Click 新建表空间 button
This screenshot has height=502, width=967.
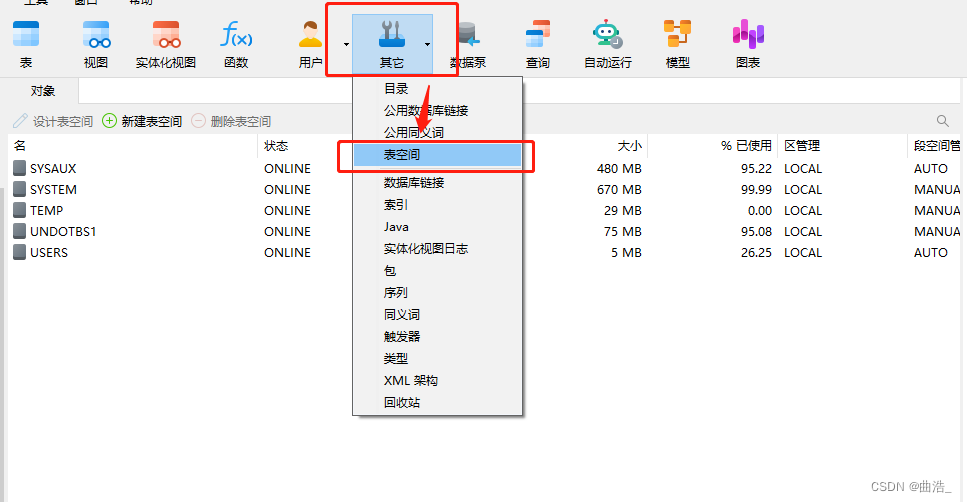(142, 121)
